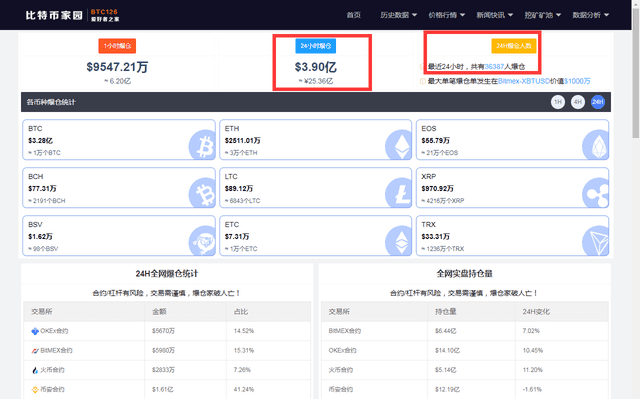Image resolution: width=640 pixels, height=399 pixels.
Task: Select the $33.31万 TRX amount
Action: [x=436, y=237]
